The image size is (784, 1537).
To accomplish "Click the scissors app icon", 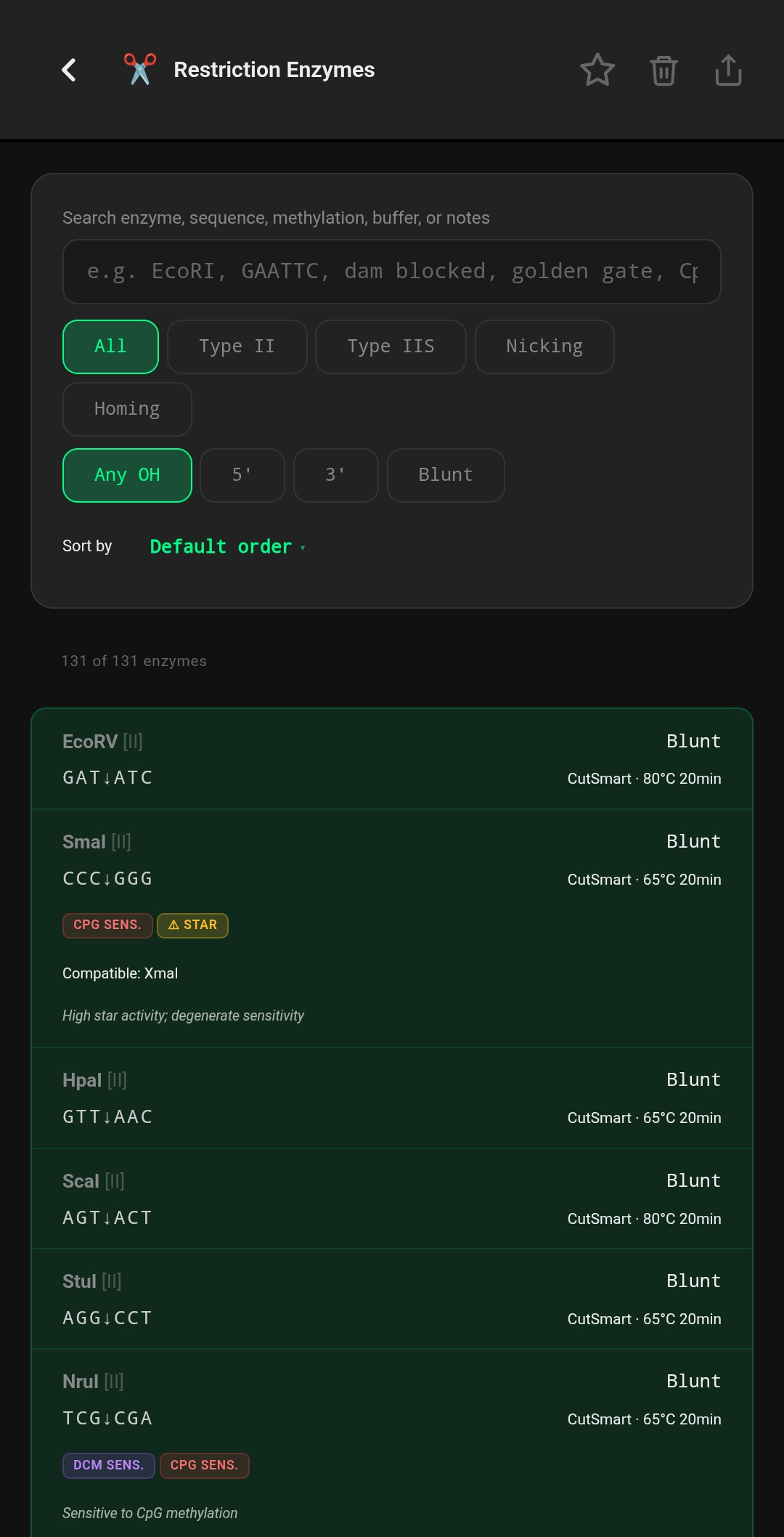I will [140, 70].
